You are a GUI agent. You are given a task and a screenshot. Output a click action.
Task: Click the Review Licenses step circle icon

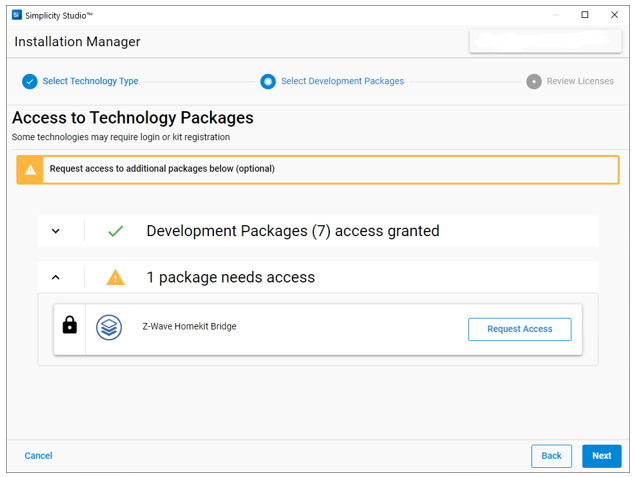click(534, 82)
